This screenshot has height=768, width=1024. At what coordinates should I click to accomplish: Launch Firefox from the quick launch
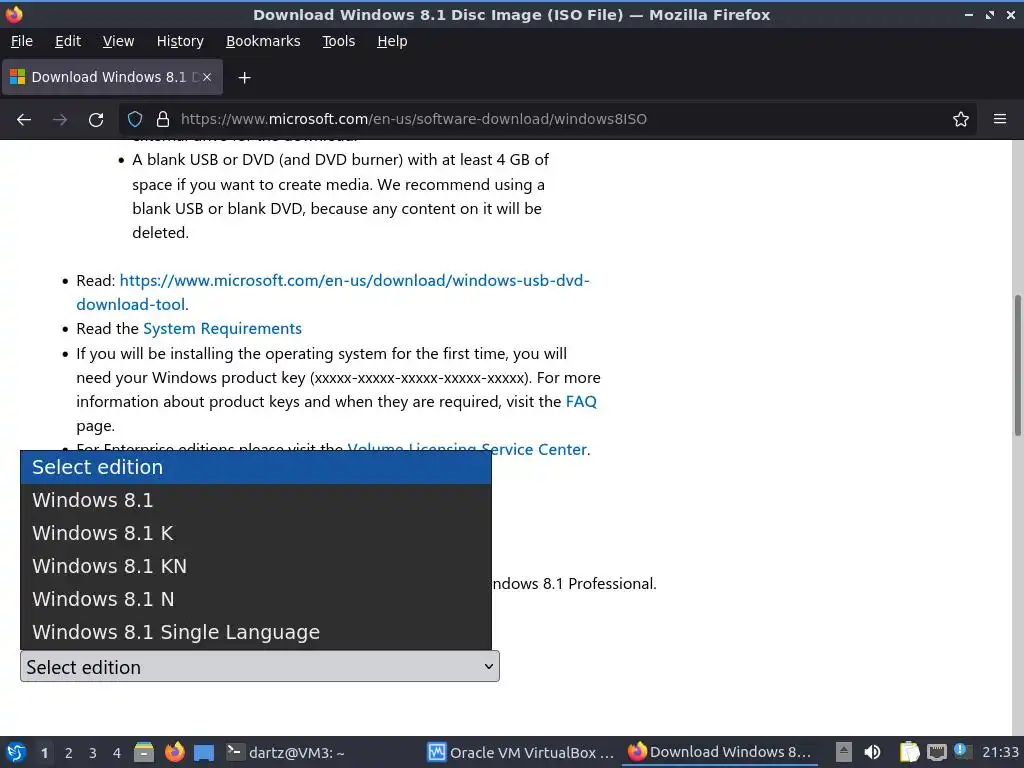click(174, 752)
